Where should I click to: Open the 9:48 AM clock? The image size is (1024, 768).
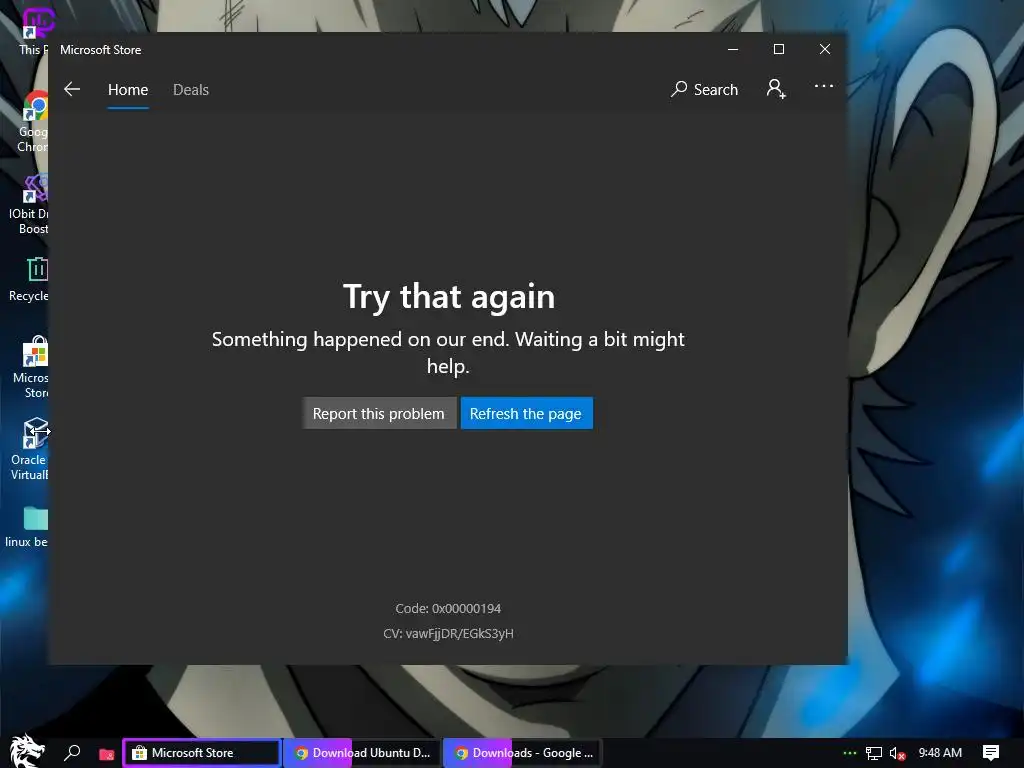(x=940, y=753)
